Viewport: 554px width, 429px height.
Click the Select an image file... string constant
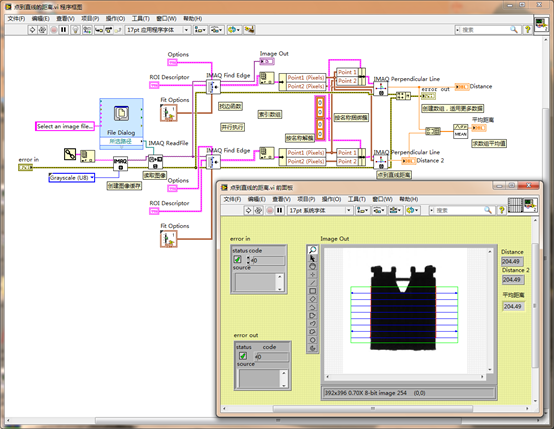pos(65,126)
